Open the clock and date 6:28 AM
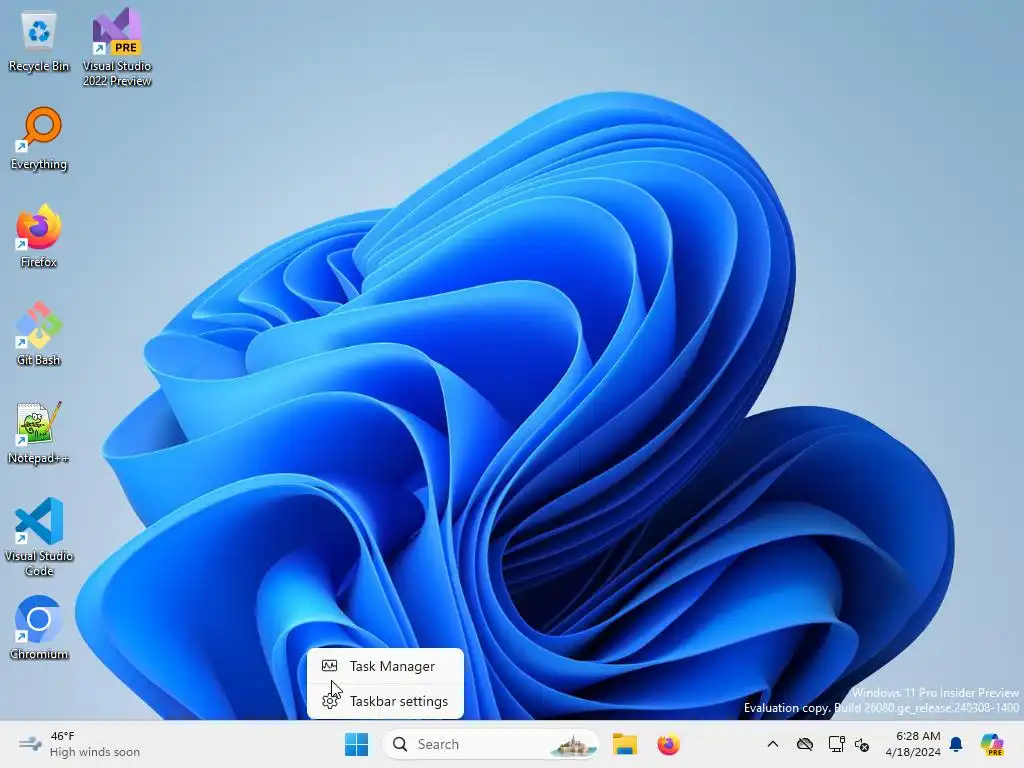Screen dimensions: 1024x768 [x=913, y=744]
